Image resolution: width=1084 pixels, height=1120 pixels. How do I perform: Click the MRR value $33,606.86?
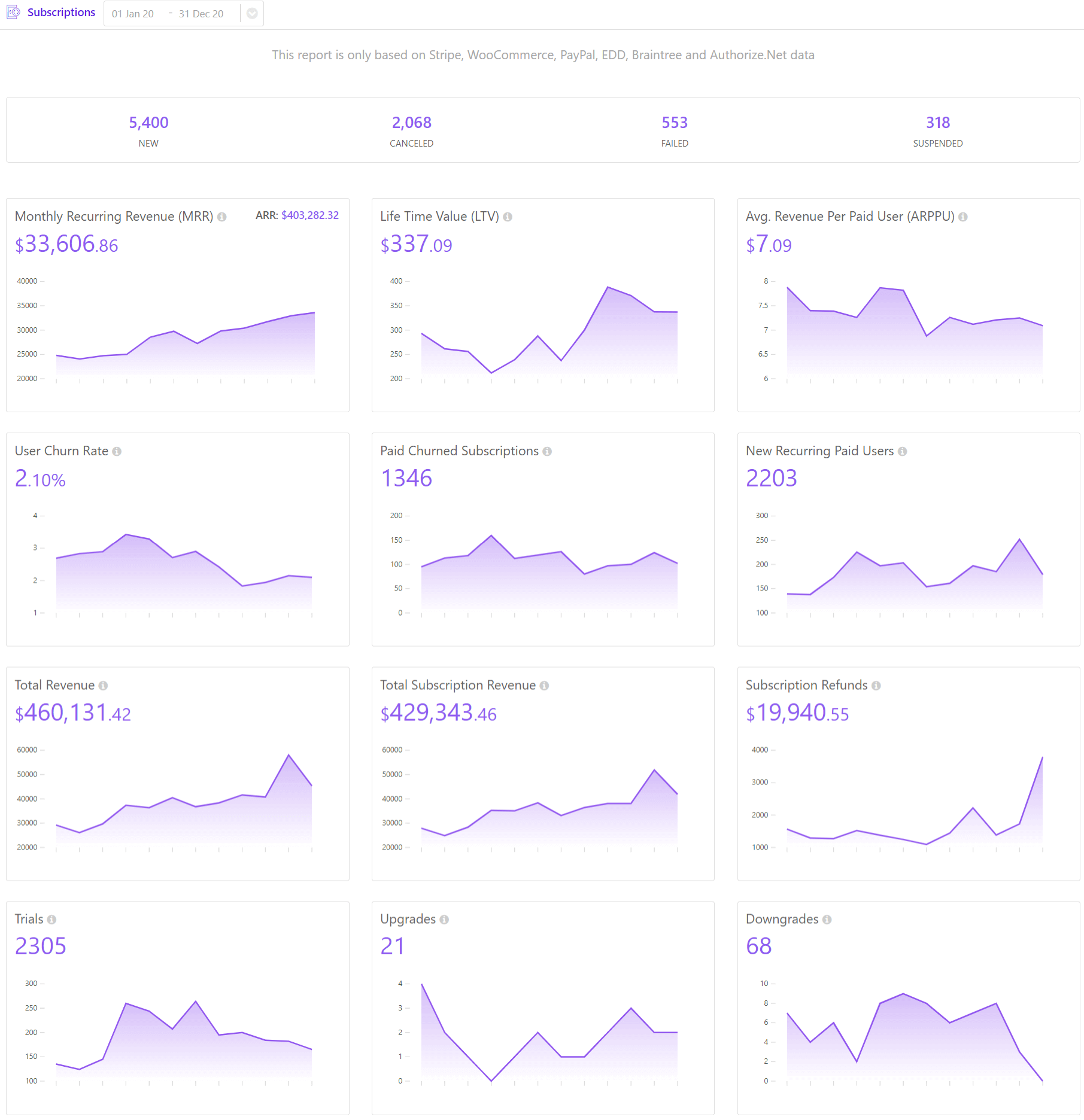[66, 244]
